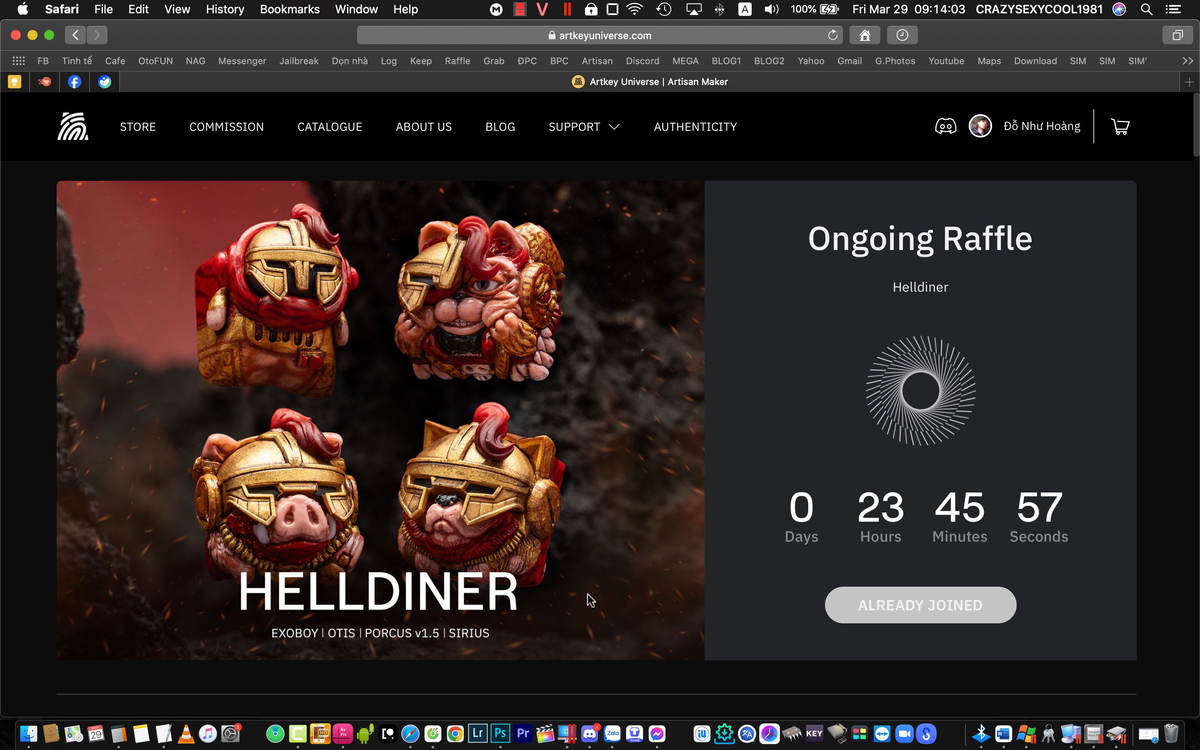This screenshot has height=750, width=1200.
Task: Open the Bookmarks menu
Action: tap(289, 9)
